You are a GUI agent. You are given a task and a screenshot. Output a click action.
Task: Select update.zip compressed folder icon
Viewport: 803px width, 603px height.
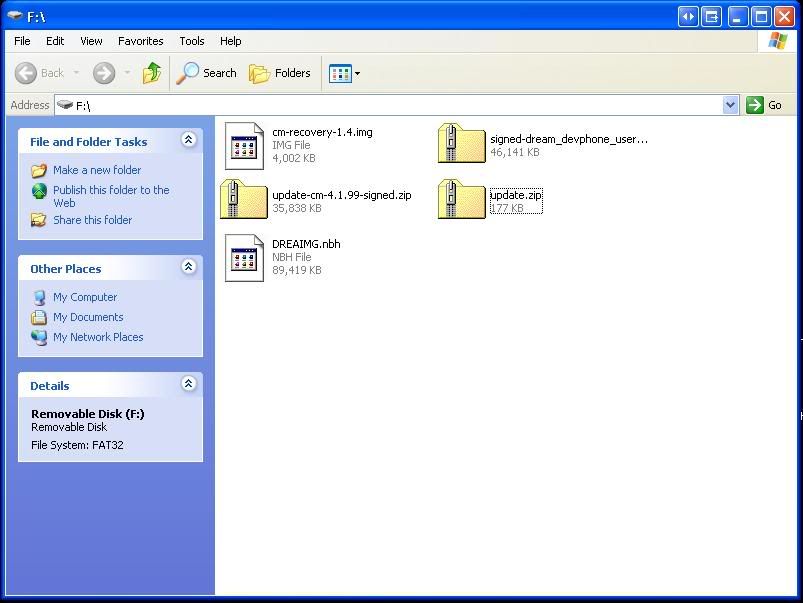pos(461,200)
